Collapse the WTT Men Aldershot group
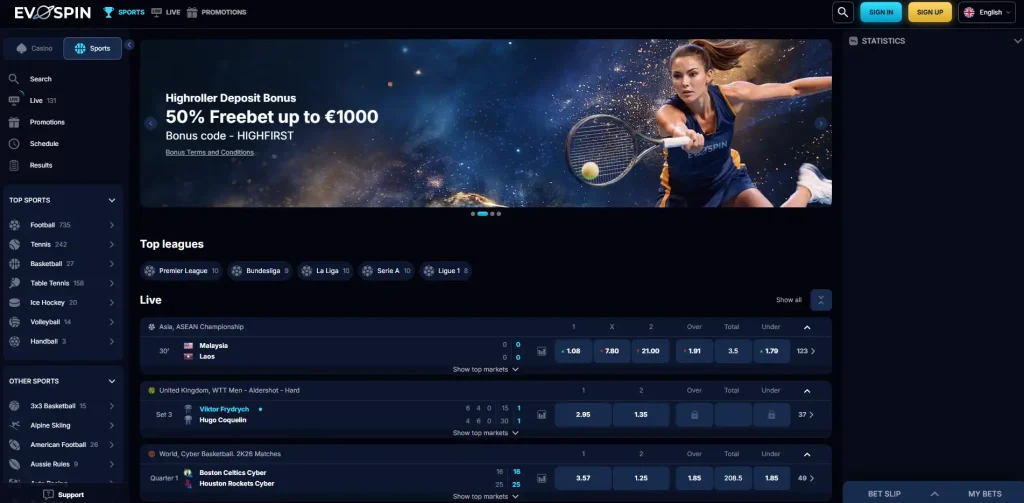 click(x=807, y=391)
